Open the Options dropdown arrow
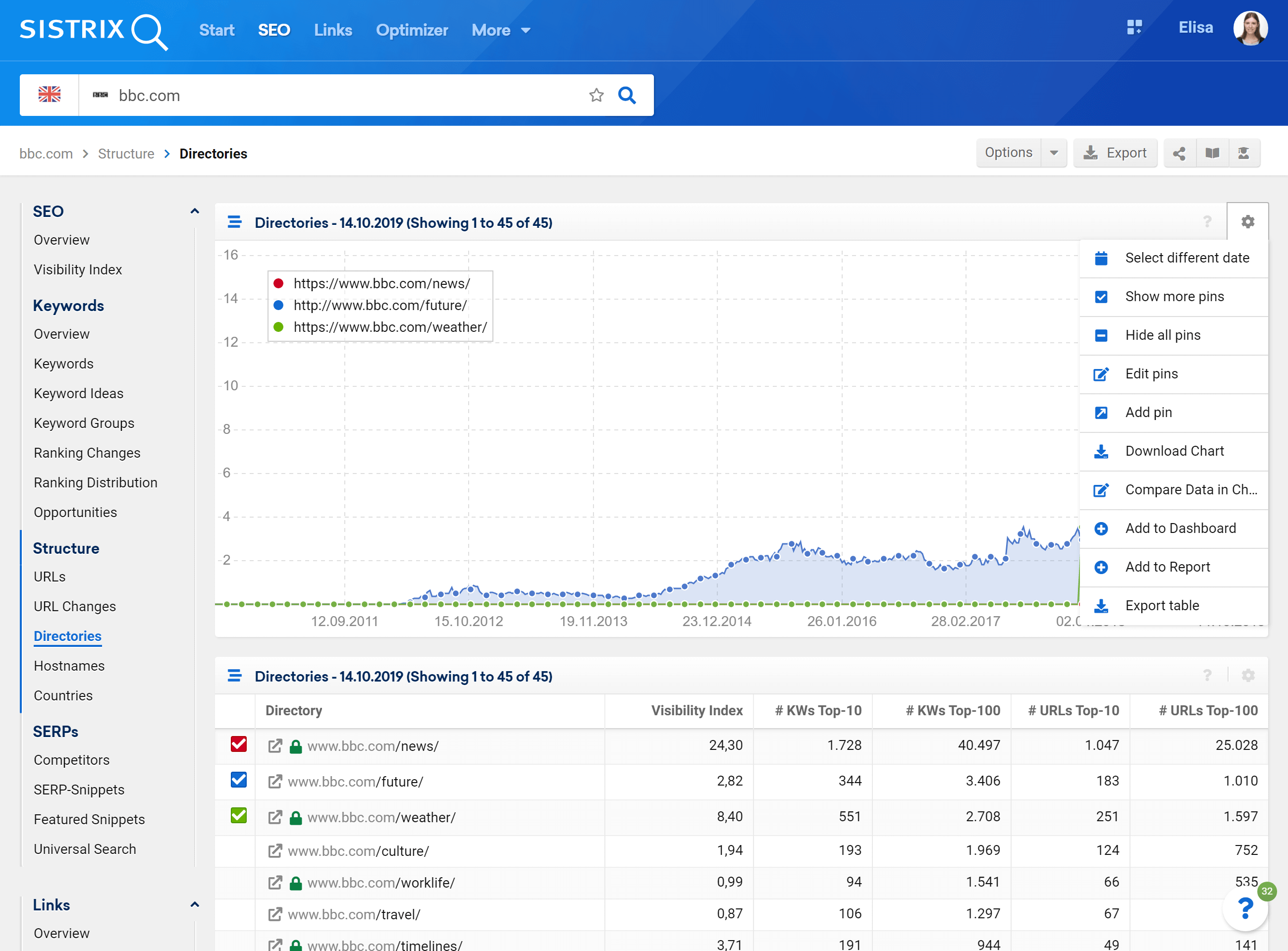 coord(1054,153)
